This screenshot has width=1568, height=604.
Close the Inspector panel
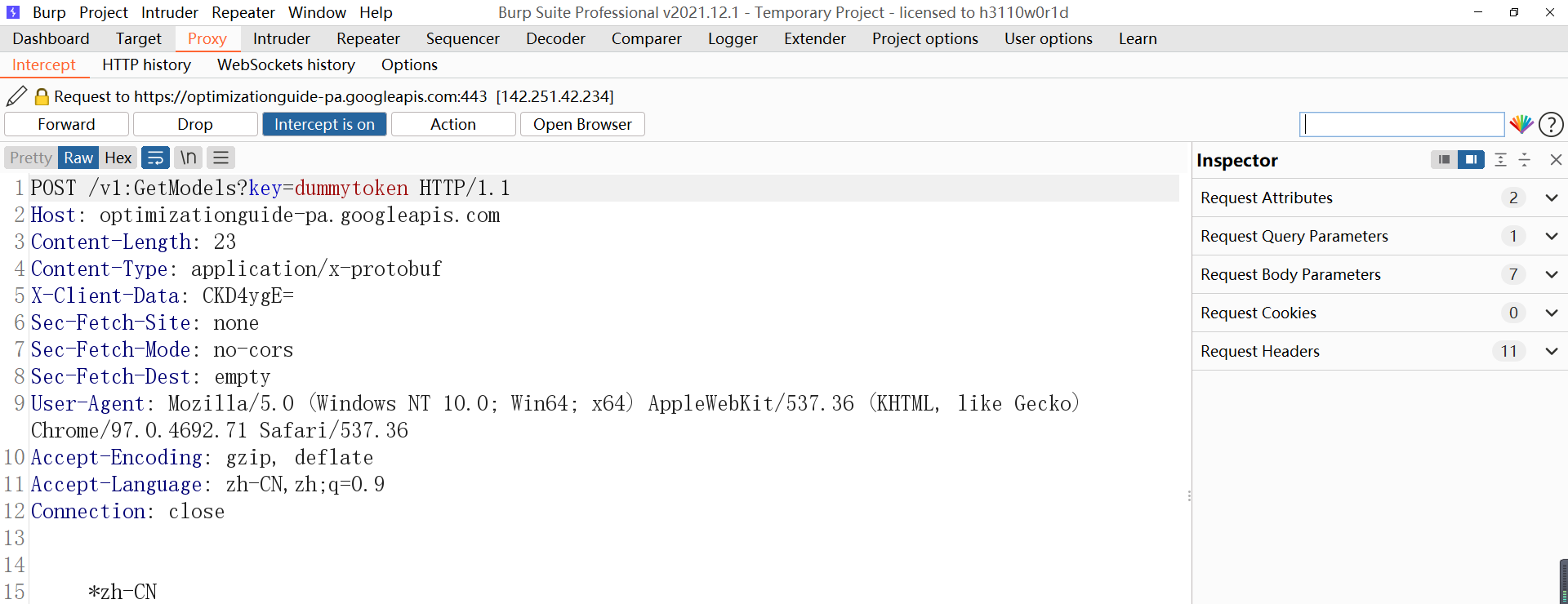coord(1556,160)
